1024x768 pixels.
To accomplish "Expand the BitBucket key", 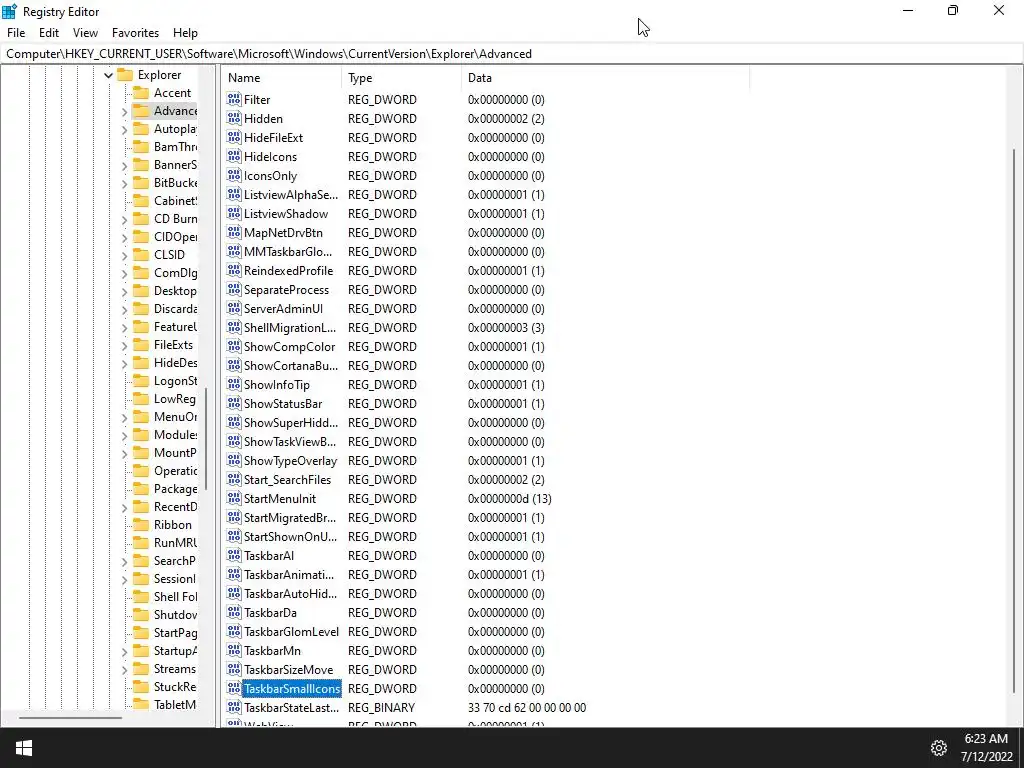I will pyautogui.click(x=124, y=184).
